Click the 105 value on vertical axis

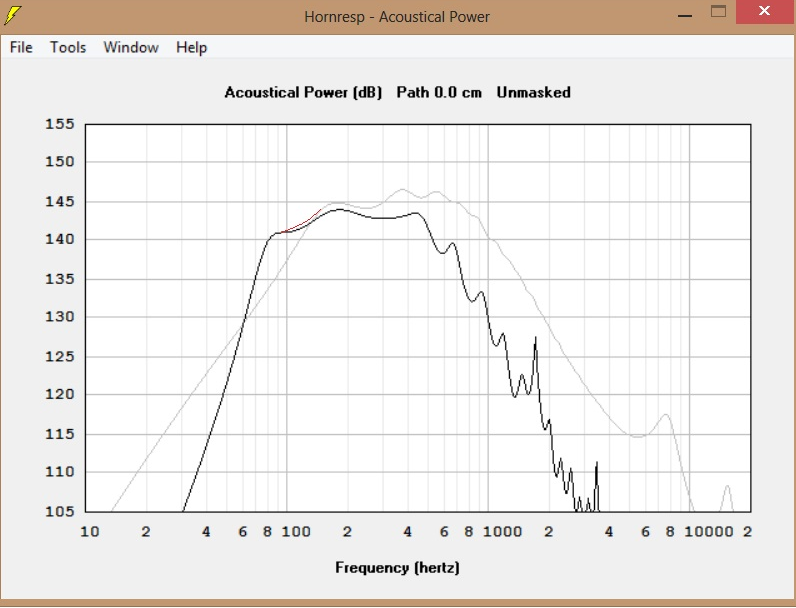pyautogui.click(x=60, y=511)
